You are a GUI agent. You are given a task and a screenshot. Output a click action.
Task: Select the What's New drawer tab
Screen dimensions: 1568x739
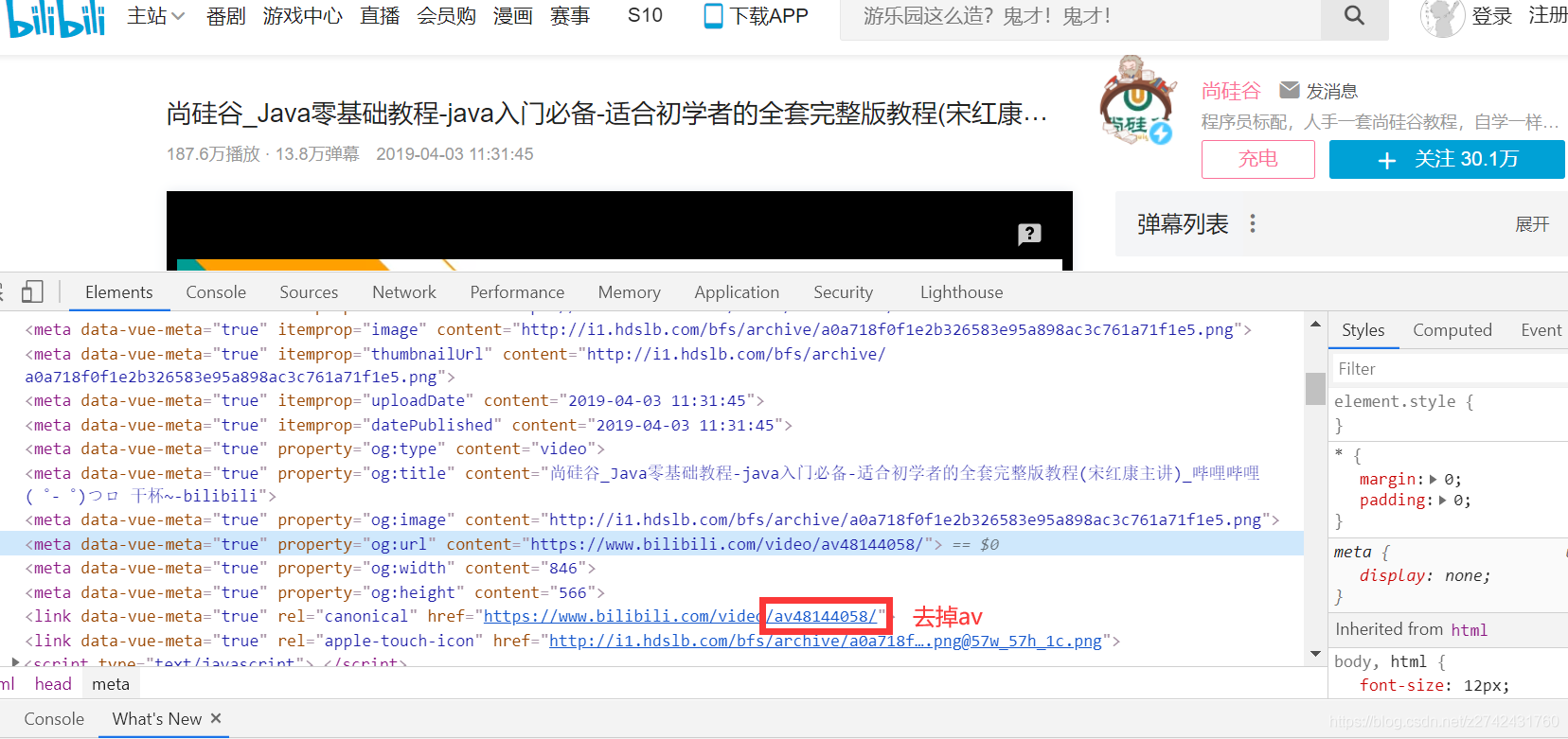tap(157, 719)
